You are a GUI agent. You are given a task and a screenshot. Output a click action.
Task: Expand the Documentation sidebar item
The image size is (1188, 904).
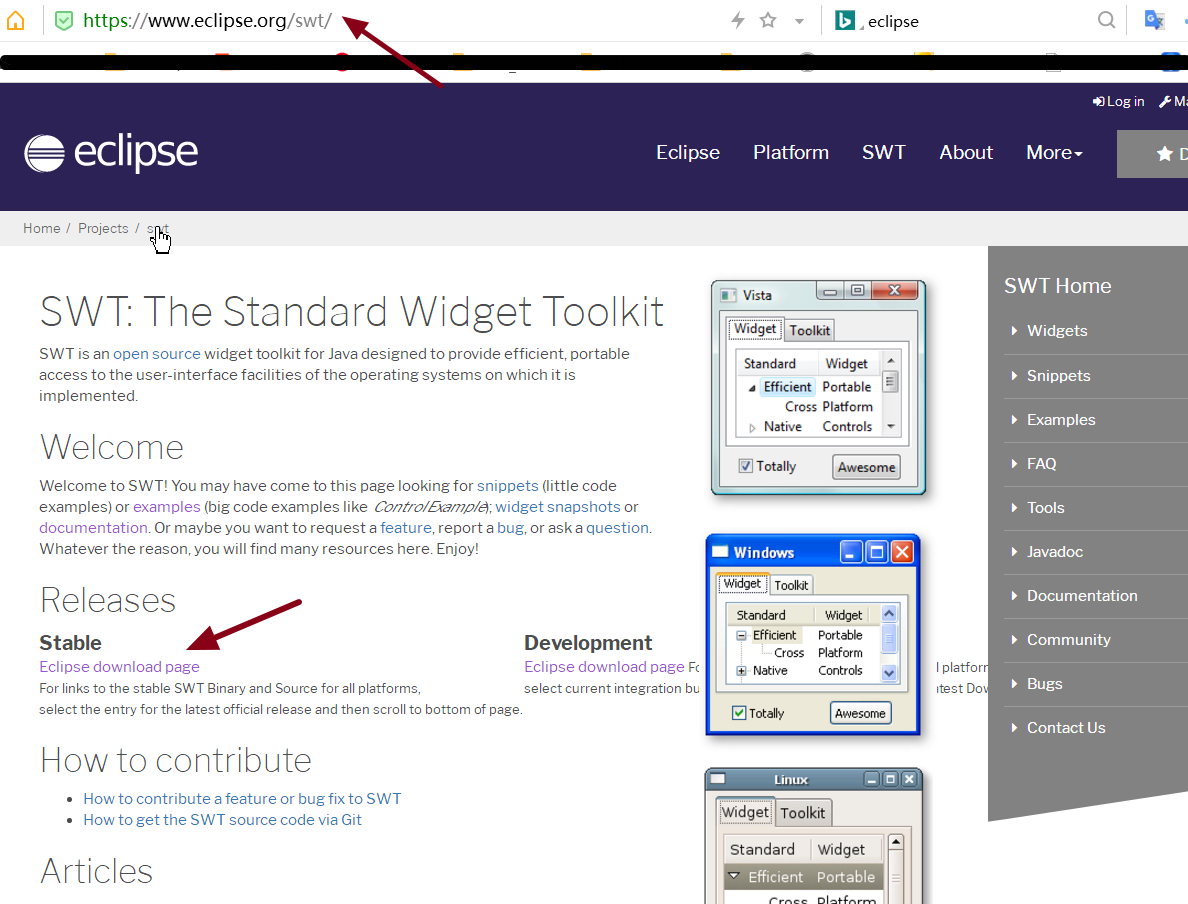pos(1082,596)
